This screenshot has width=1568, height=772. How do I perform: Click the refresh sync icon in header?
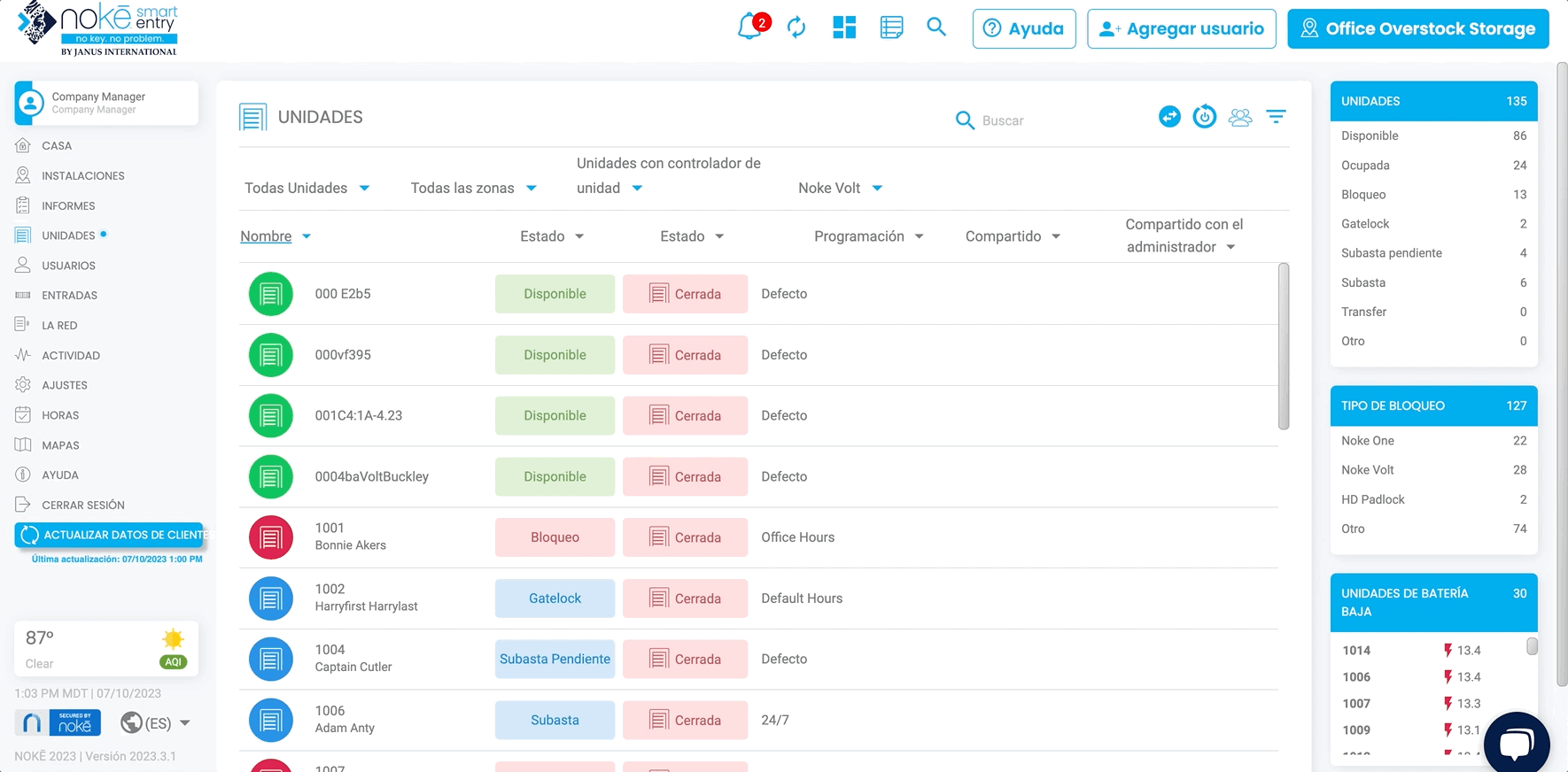tap(796, 27)
